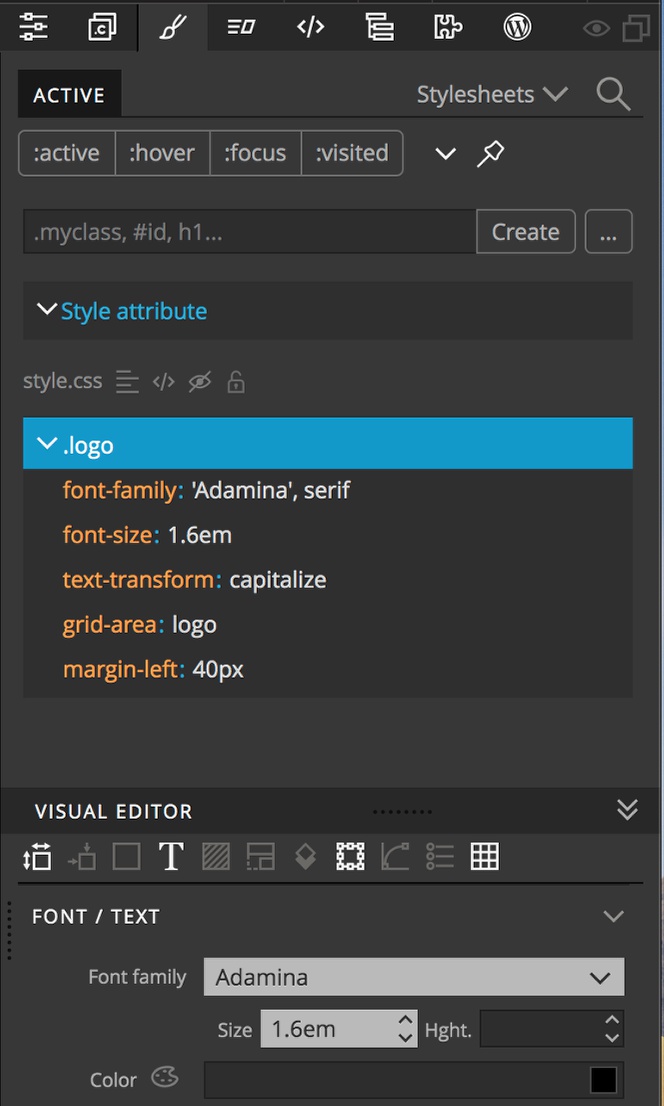The image size is (664, 1106).
Task: Select the Text section icon in Visual Editor
Action: click(171, 857)
